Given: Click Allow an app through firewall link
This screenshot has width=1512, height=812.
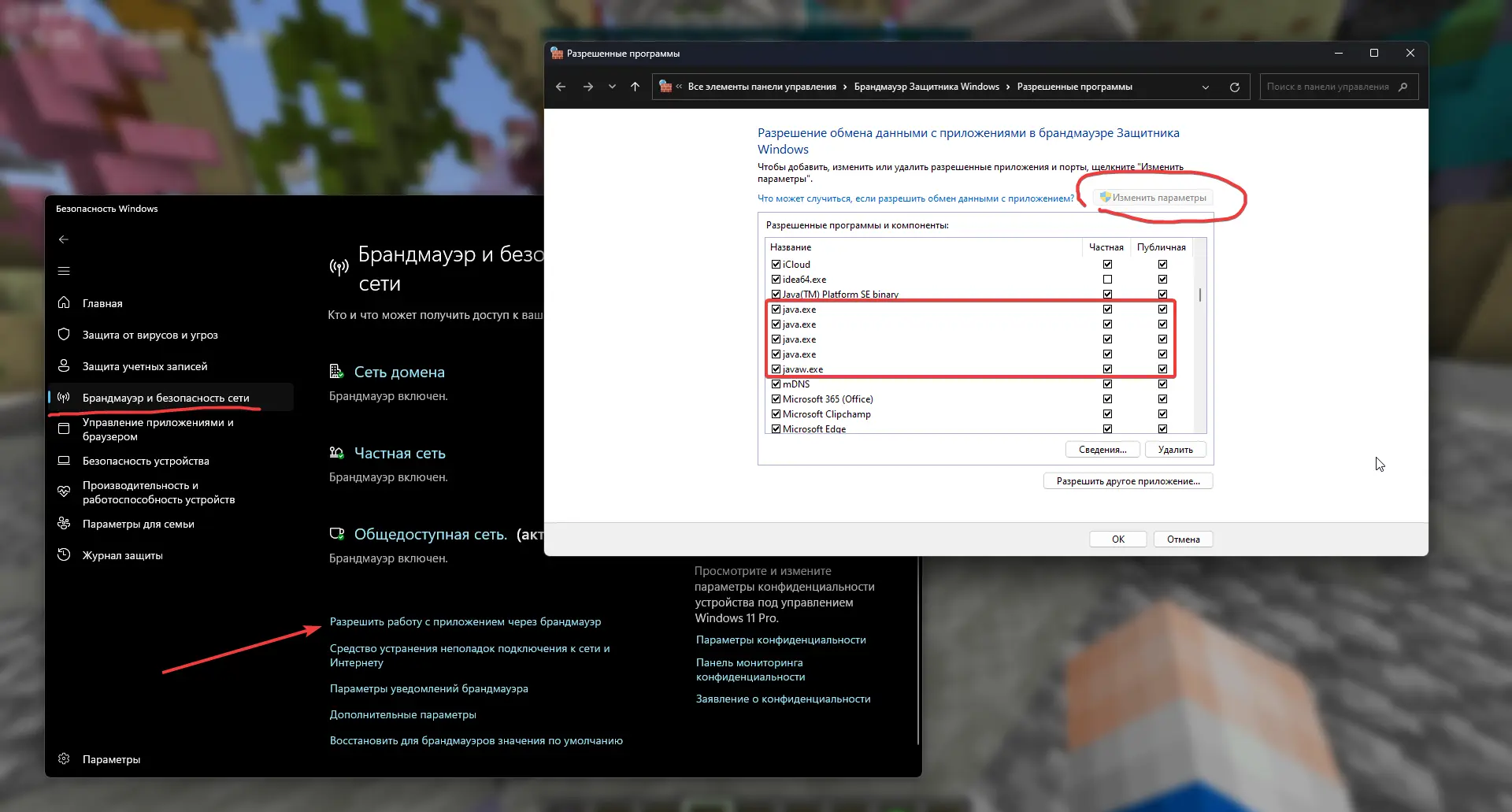Looking at the screenshot, I should click(465, 622).
